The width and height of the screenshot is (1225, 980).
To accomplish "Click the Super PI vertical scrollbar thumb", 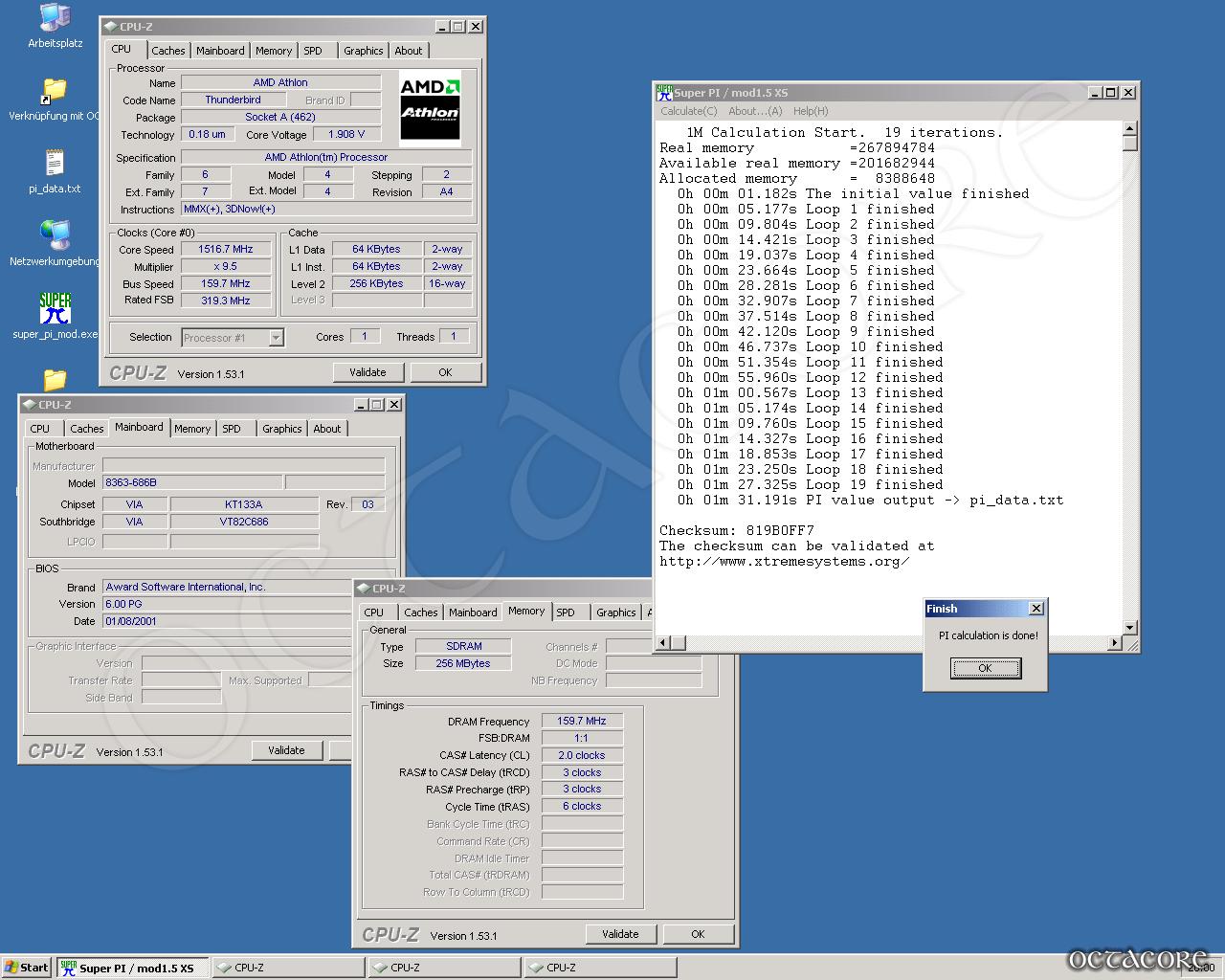I will pyautogui.click(x=1130, y=144).
